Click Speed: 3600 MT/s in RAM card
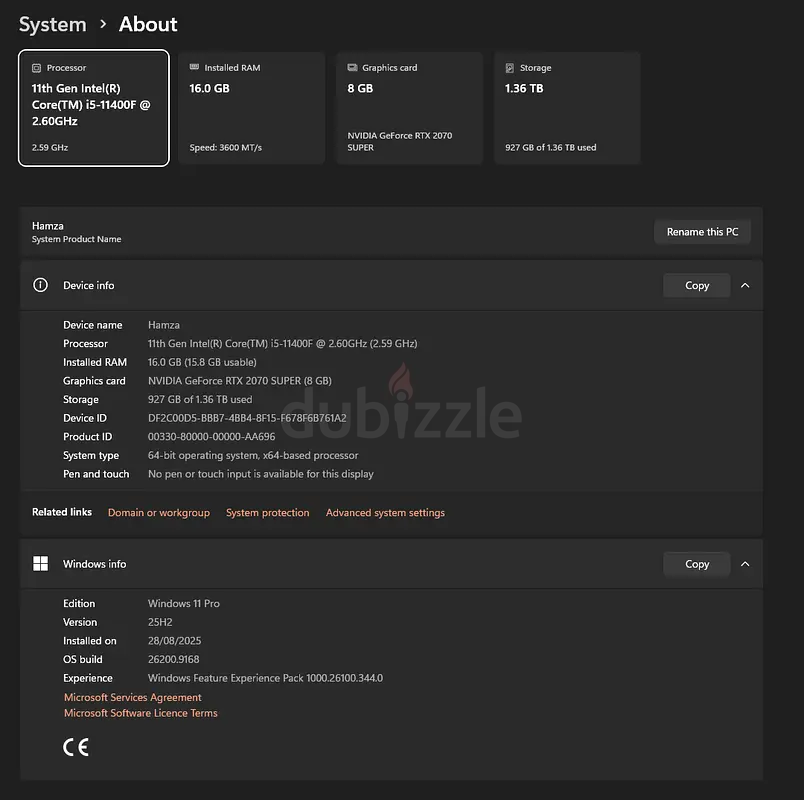804x800 pixels. 226,147
